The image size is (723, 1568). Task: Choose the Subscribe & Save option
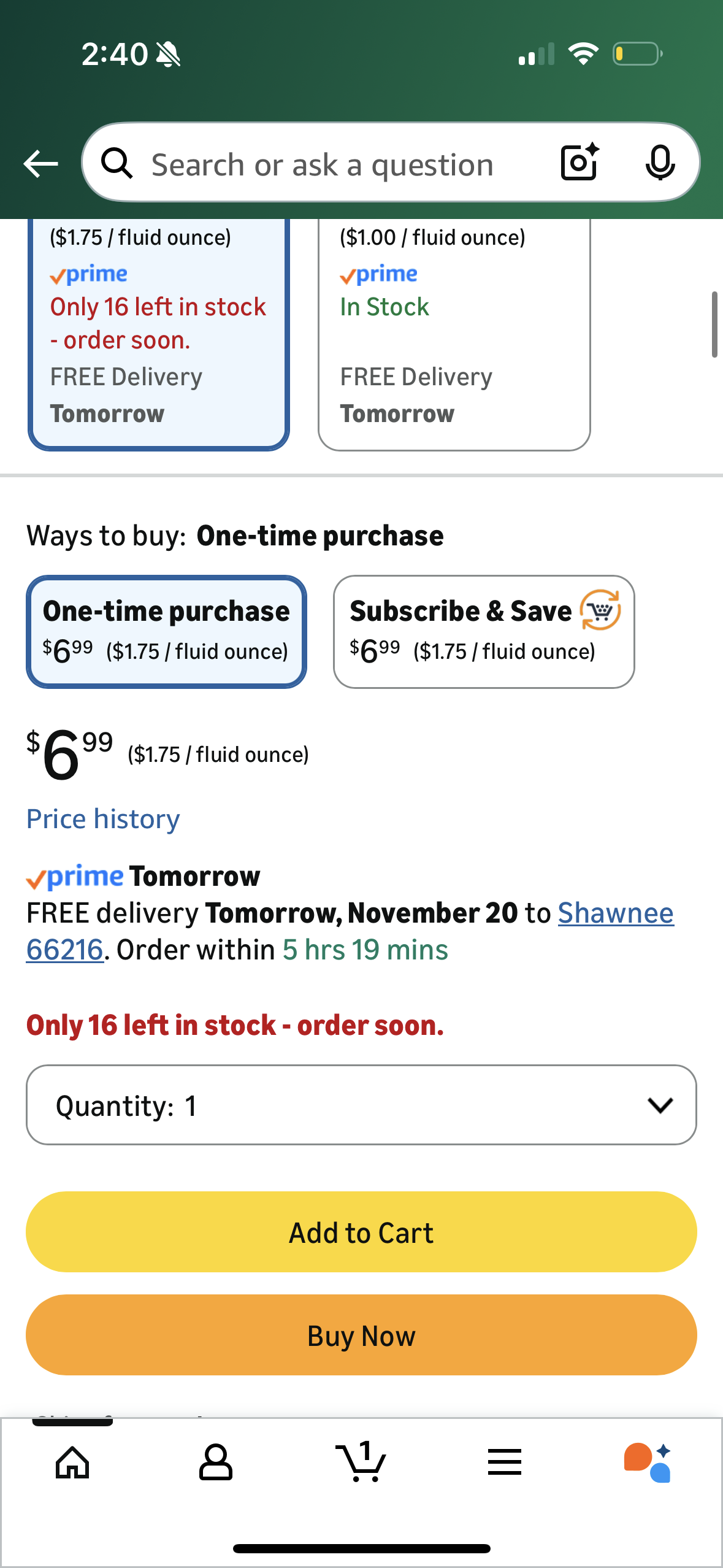coord(483,631)
